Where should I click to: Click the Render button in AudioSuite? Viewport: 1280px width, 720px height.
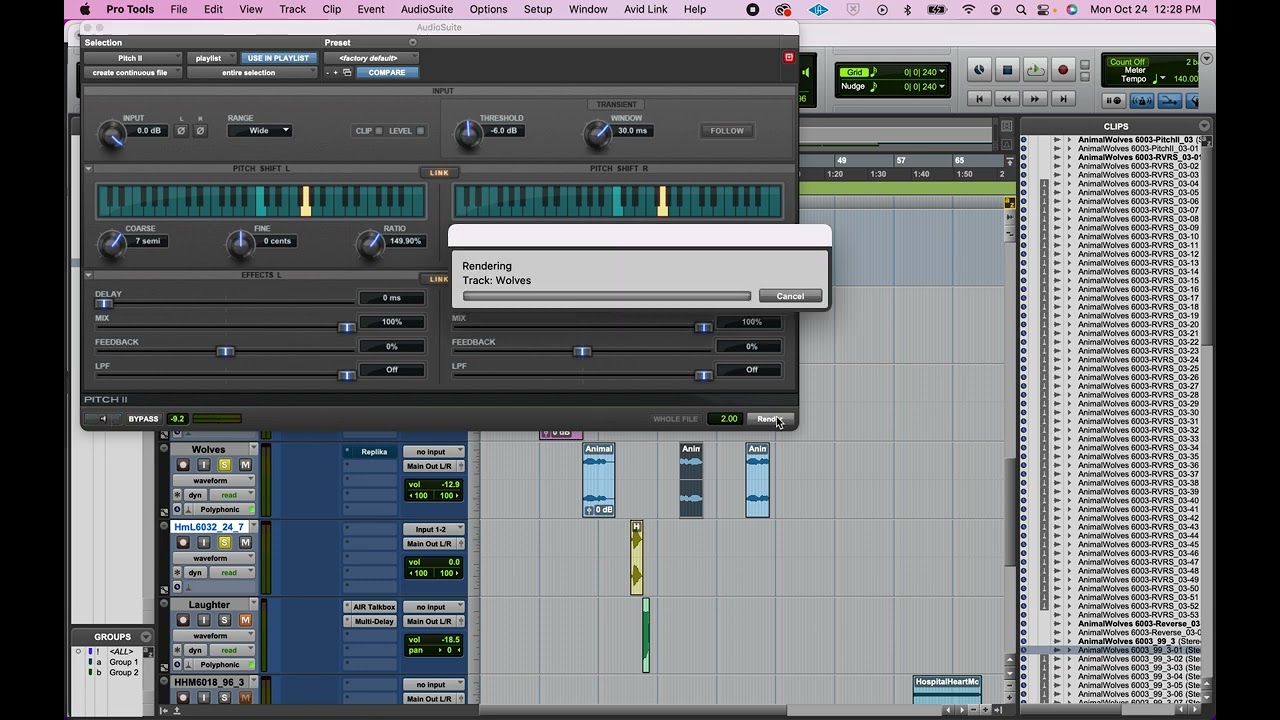770,419
